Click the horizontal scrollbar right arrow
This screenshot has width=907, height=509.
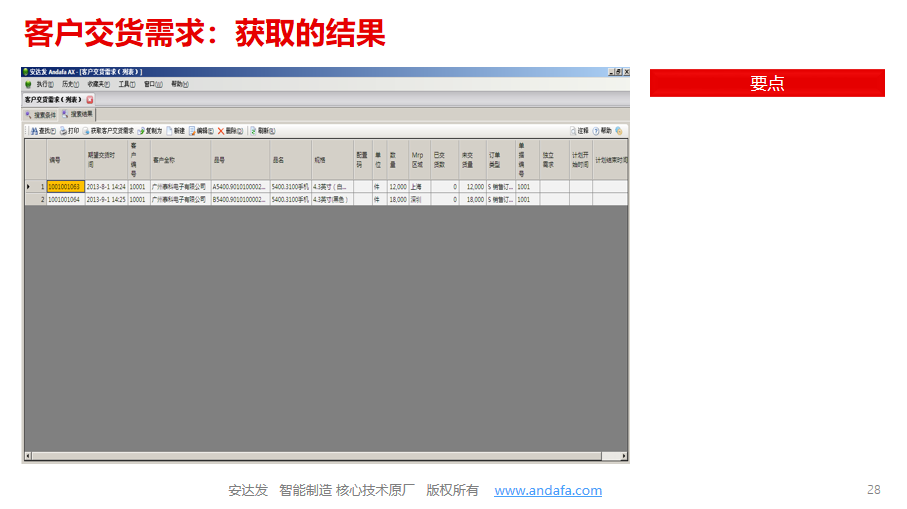tap(624, 457)
